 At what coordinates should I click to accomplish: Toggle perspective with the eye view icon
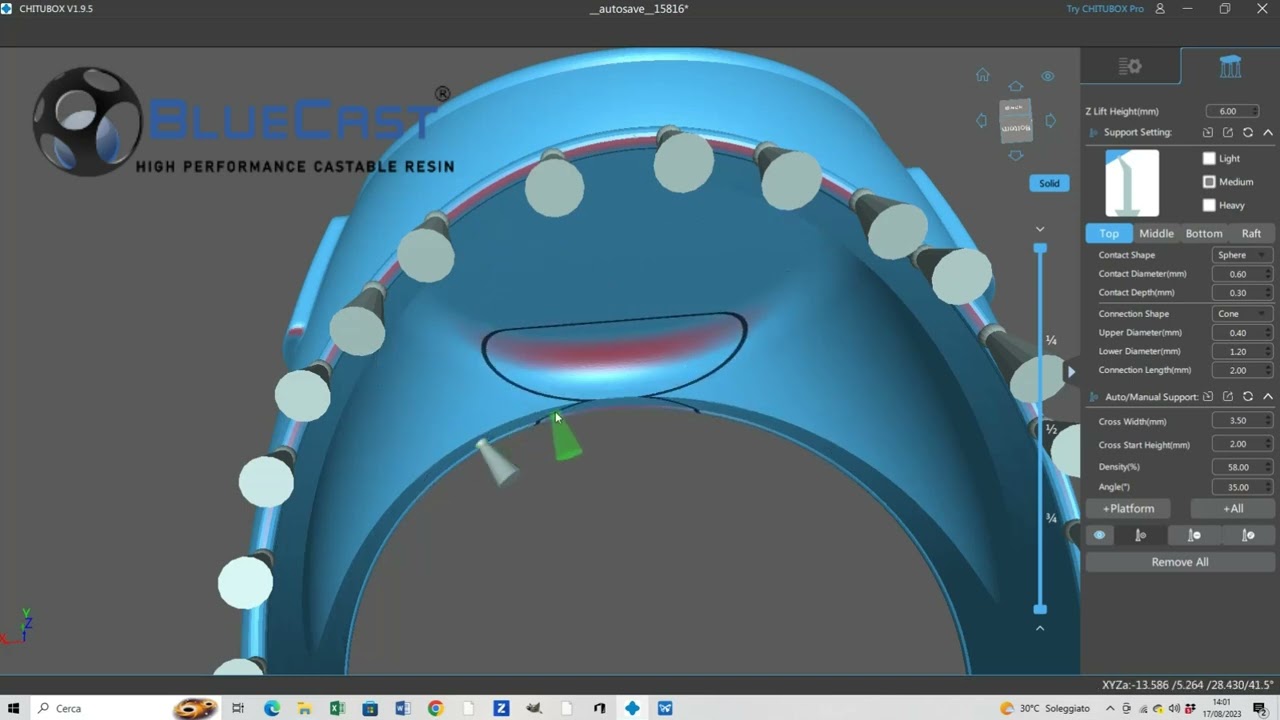tap(1048, 76)
